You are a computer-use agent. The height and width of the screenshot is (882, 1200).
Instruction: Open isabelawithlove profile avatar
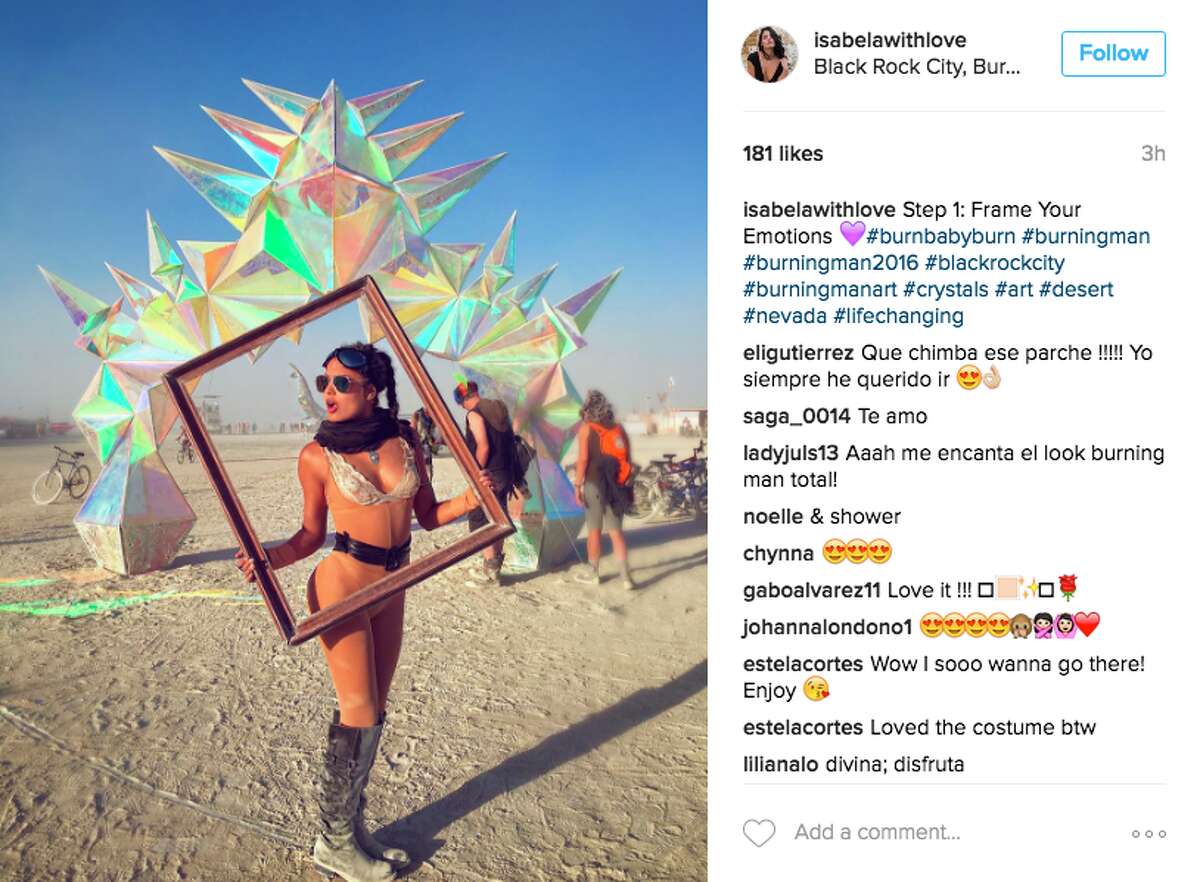point(769,54)
